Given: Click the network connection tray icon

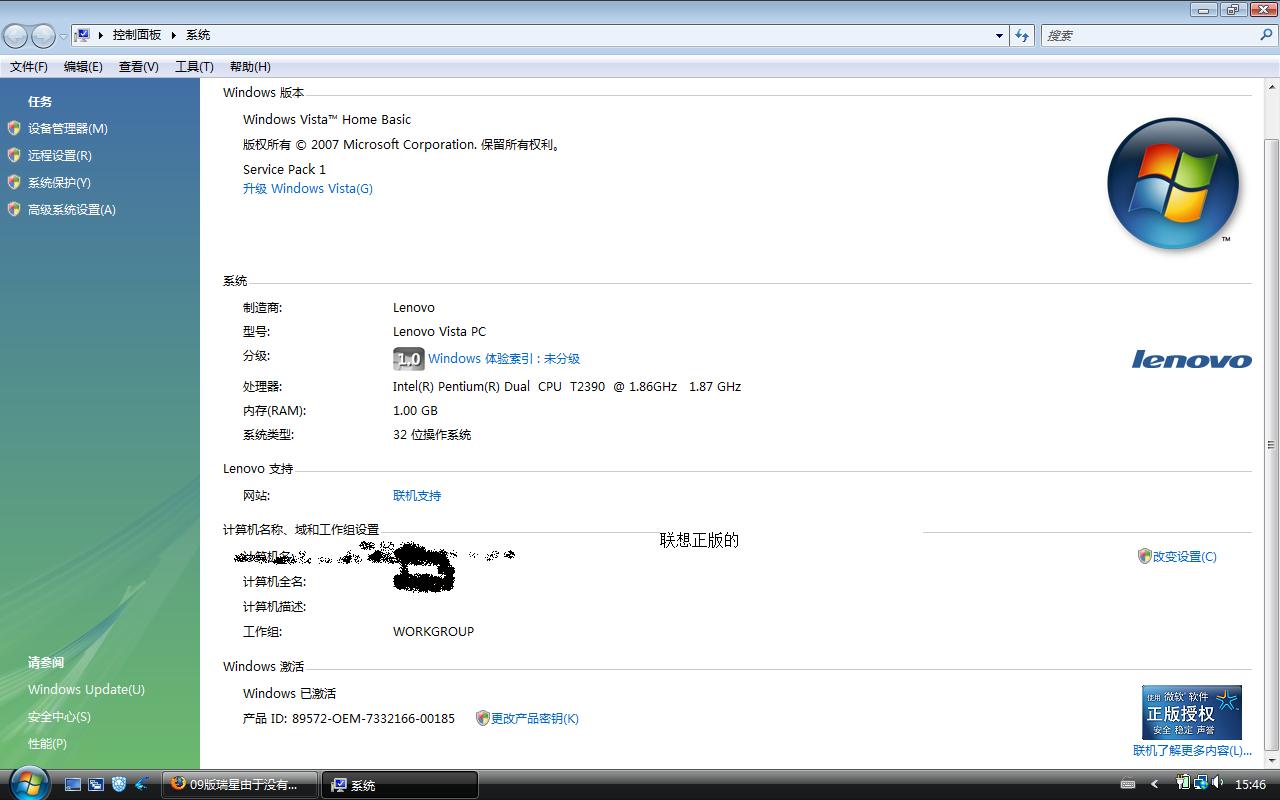Looking at the screenshot, I should pyautogui.click(x=1201, y=783).
